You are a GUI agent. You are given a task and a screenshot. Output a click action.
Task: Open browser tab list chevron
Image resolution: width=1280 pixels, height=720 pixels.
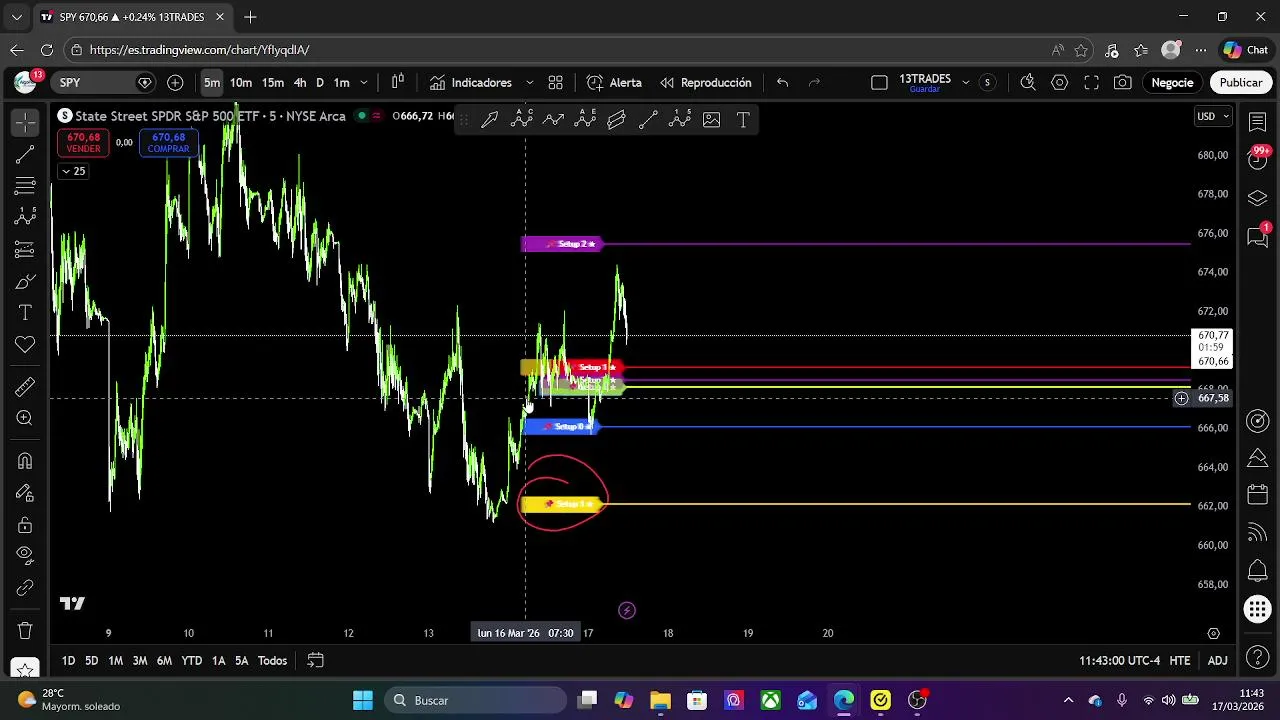pos(17,17)
